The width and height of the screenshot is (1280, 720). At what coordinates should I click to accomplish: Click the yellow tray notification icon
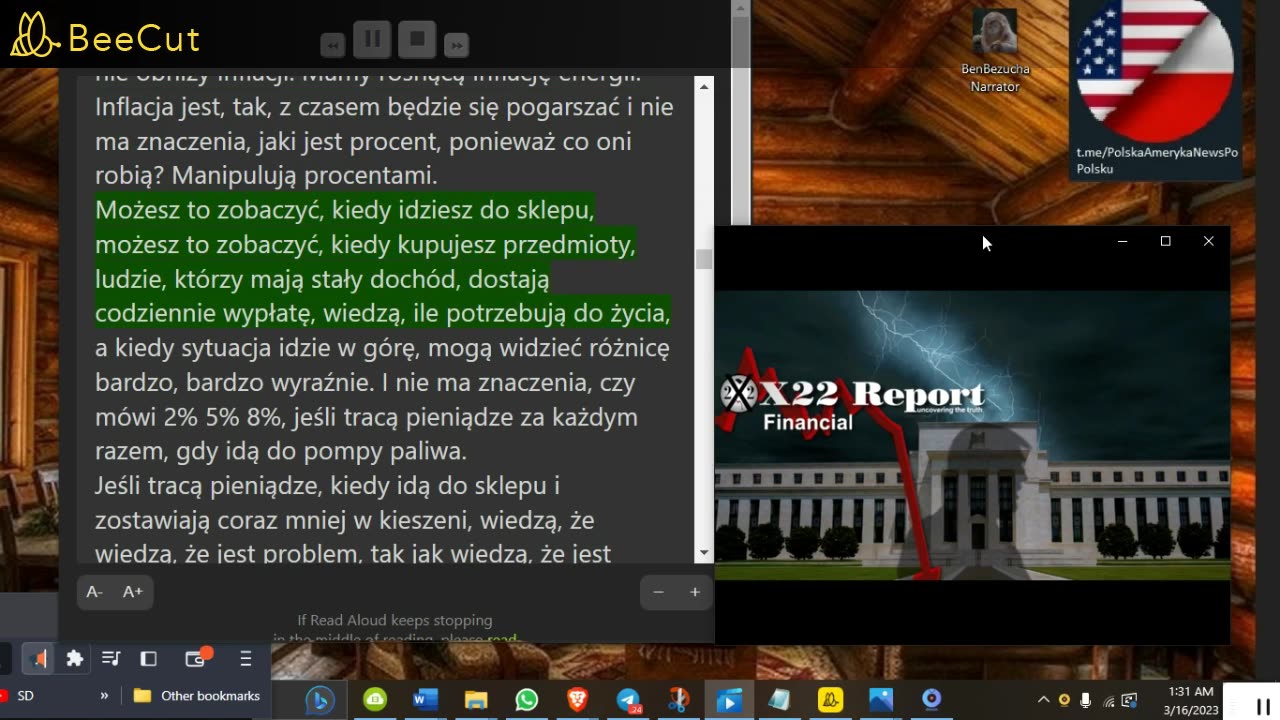1064,700
